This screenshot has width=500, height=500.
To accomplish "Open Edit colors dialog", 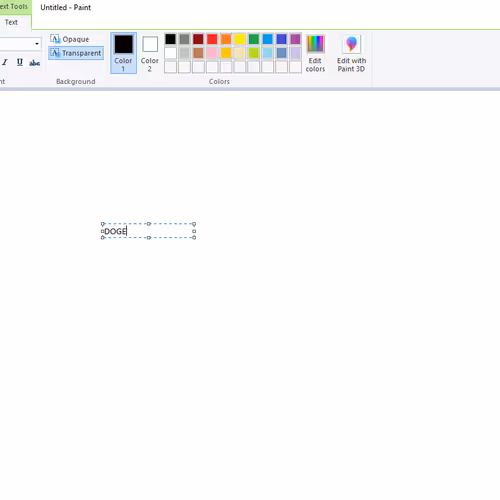I will point(315,54).
